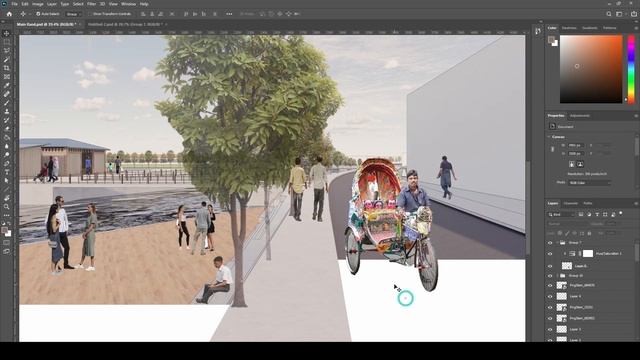Click the rainbow hue slider strip
This screenshot has height=360, width=640.
[631, 69]
